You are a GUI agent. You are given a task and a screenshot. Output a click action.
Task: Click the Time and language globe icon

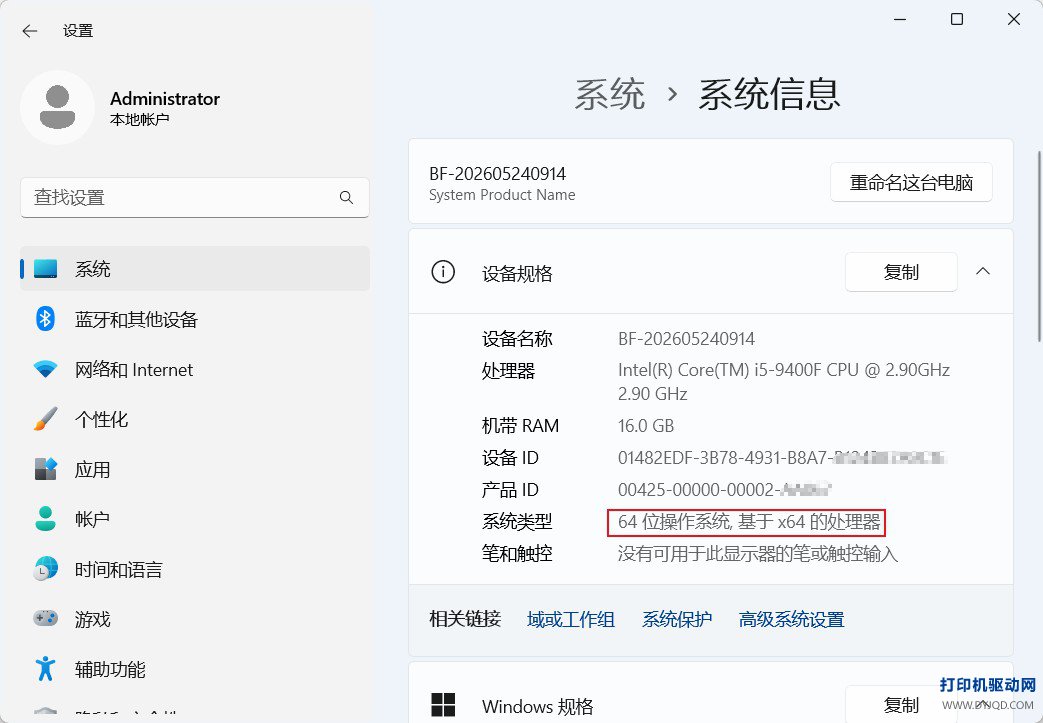[x=45, y=569]
